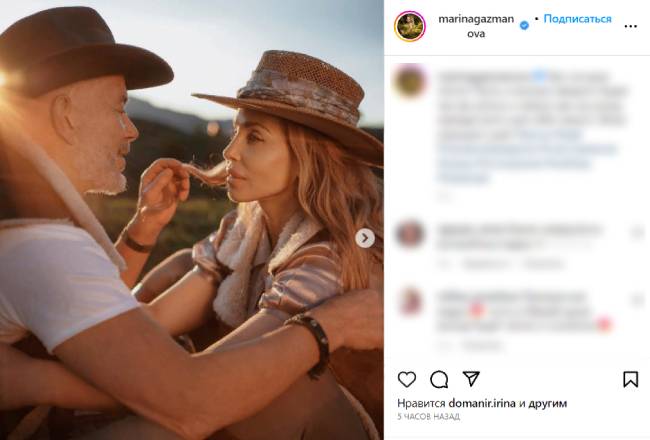The image size is (650, 440).
Task: Like the second comment with its small heart
Action: pos(637,233)
